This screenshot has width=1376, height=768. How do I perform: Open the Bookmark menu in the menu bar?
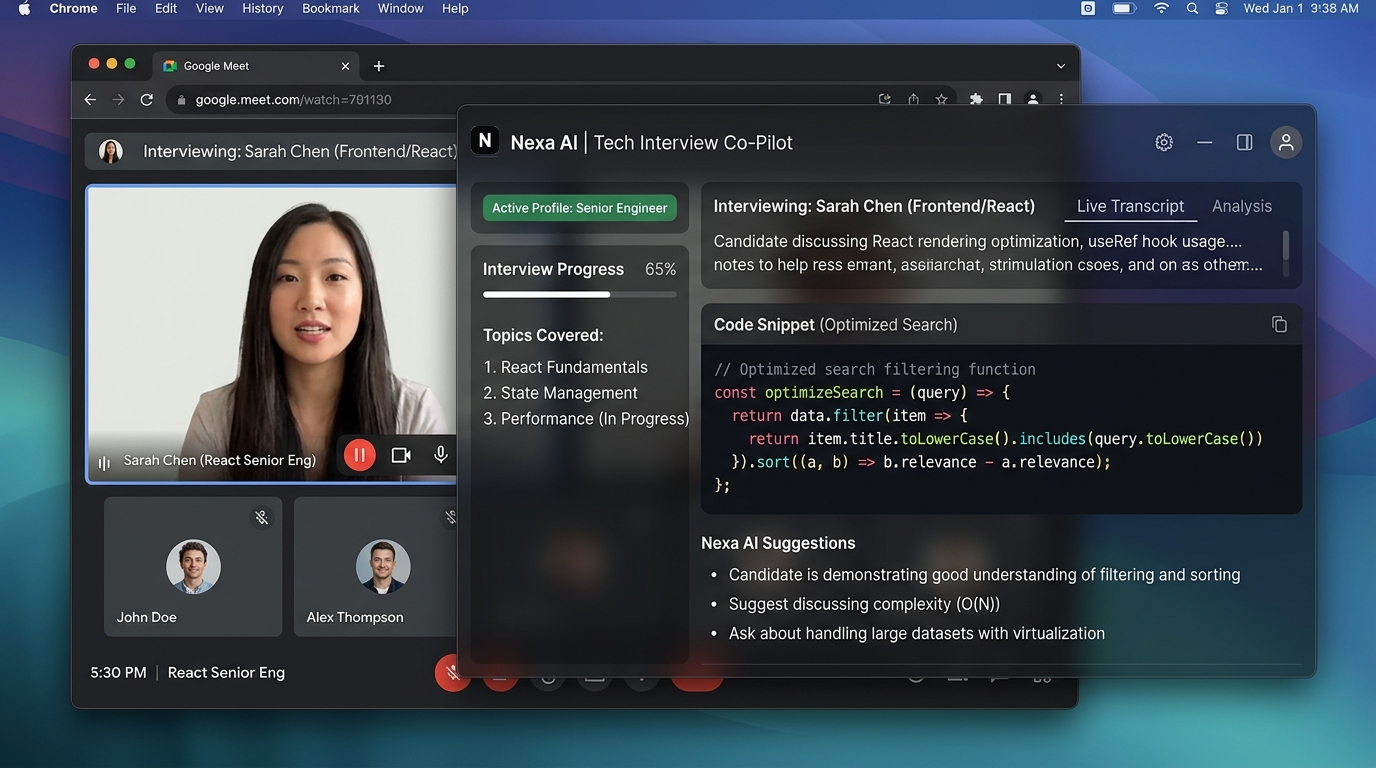click(331, 8)
